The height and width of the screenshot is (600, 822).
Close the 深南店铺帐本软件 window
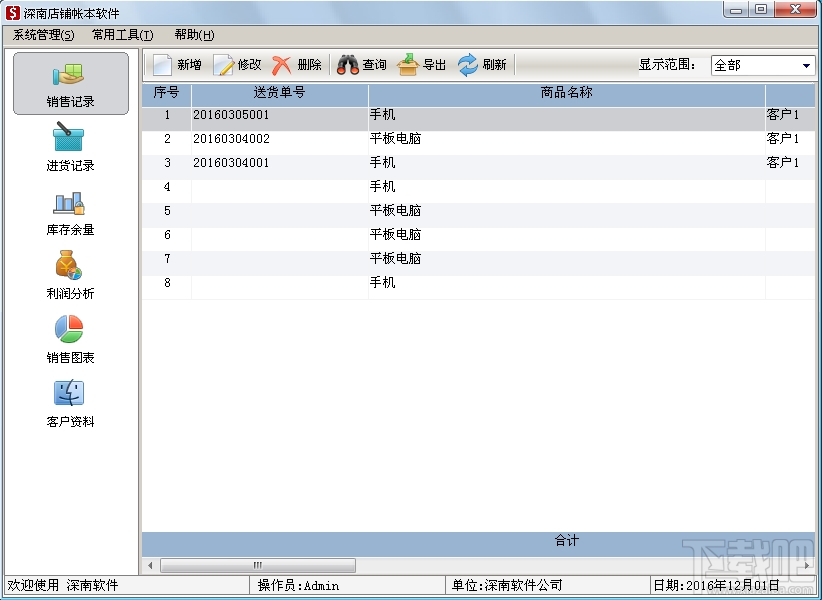pos(795,10)
